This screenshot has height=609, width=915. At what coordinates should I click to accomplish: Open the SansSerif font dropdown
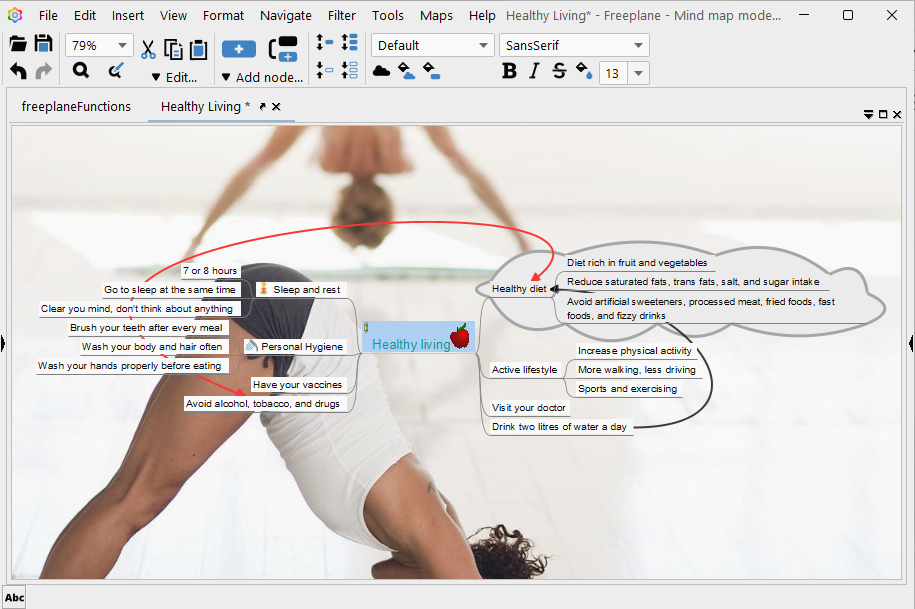pos(638,45)
